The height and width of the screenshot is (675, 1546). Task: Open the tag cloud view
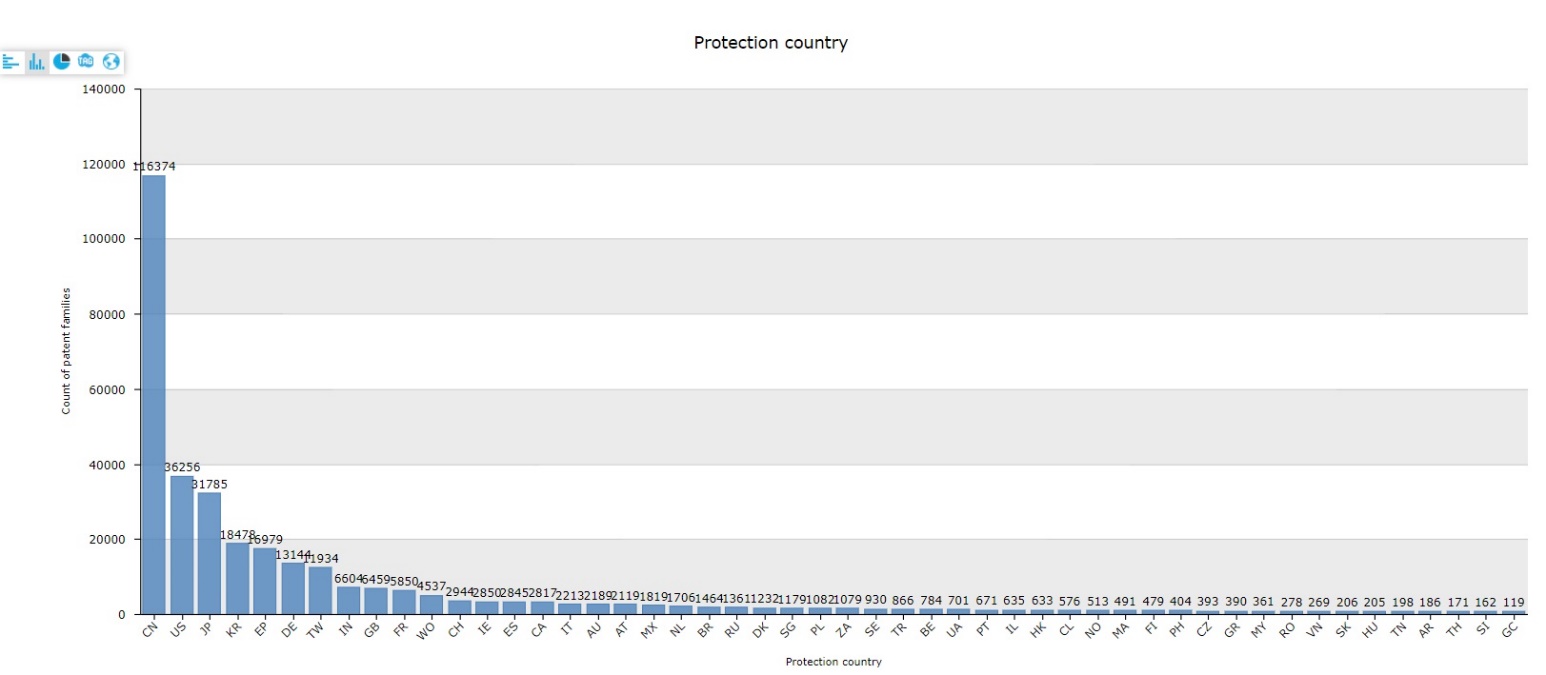tap(86, 62)
